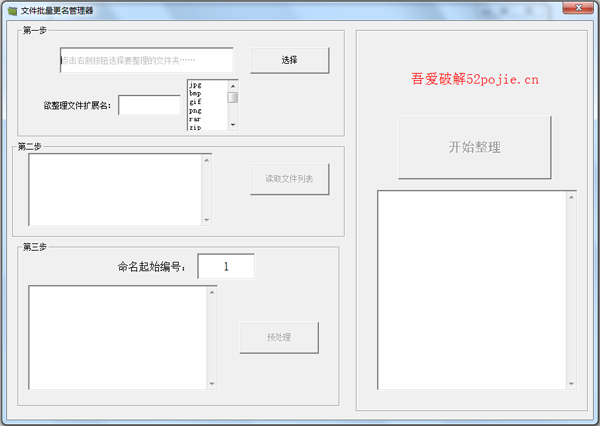Focus the 欲整理文件扩展名 text box
The width and height of the screenshot is (600, 426).
pos(149,105)
